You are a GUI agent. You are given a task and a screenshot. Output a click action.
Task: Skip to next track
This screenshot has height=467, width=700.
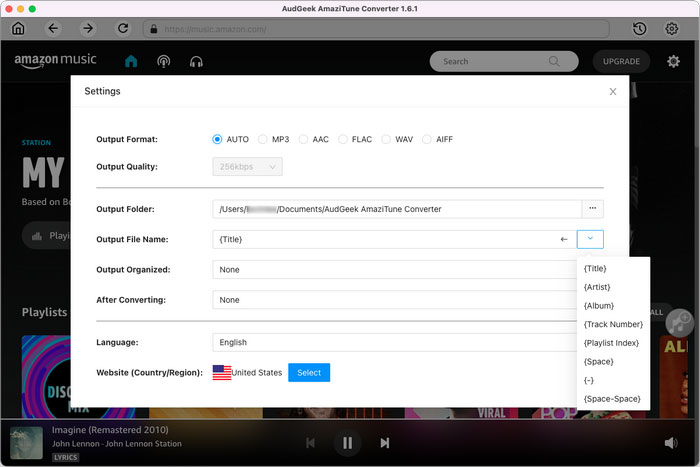384,443
